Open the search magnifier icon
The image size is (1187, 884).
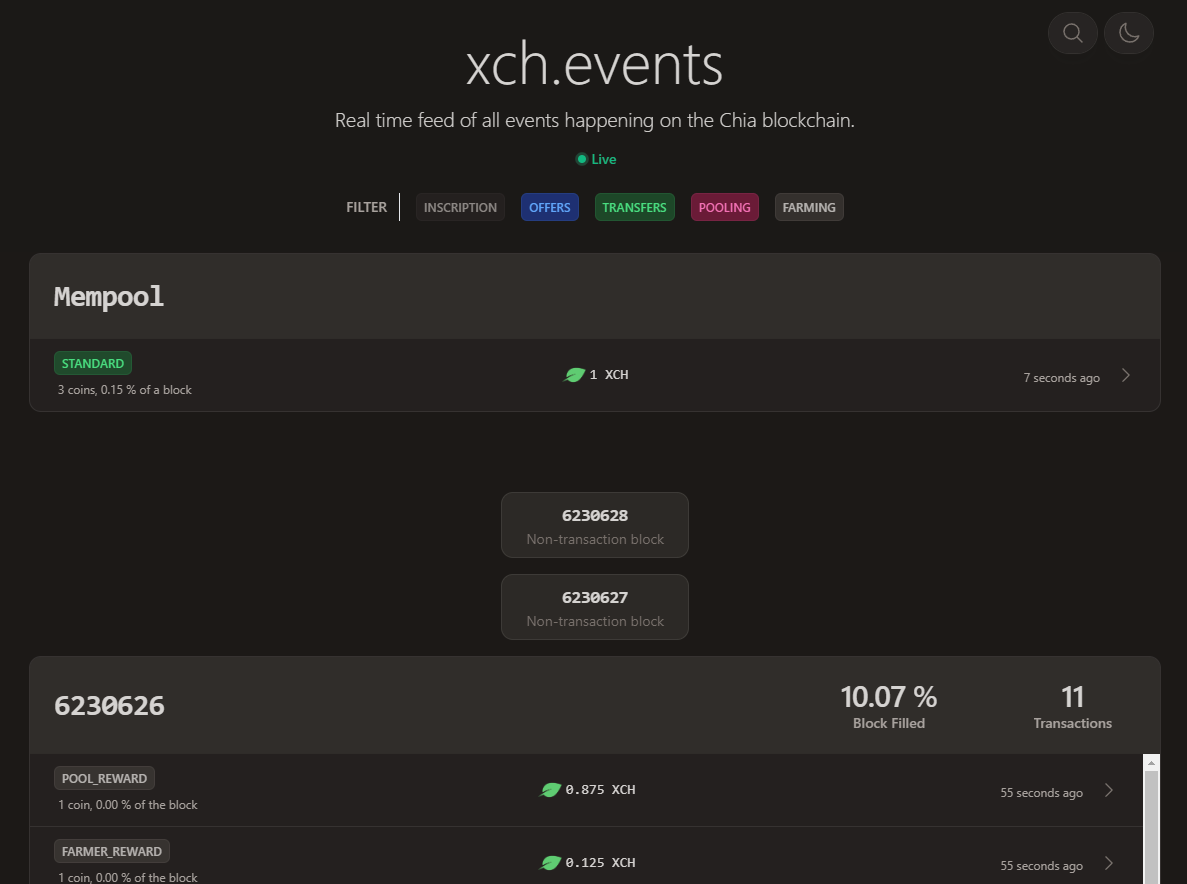(x=1073, y=33)
